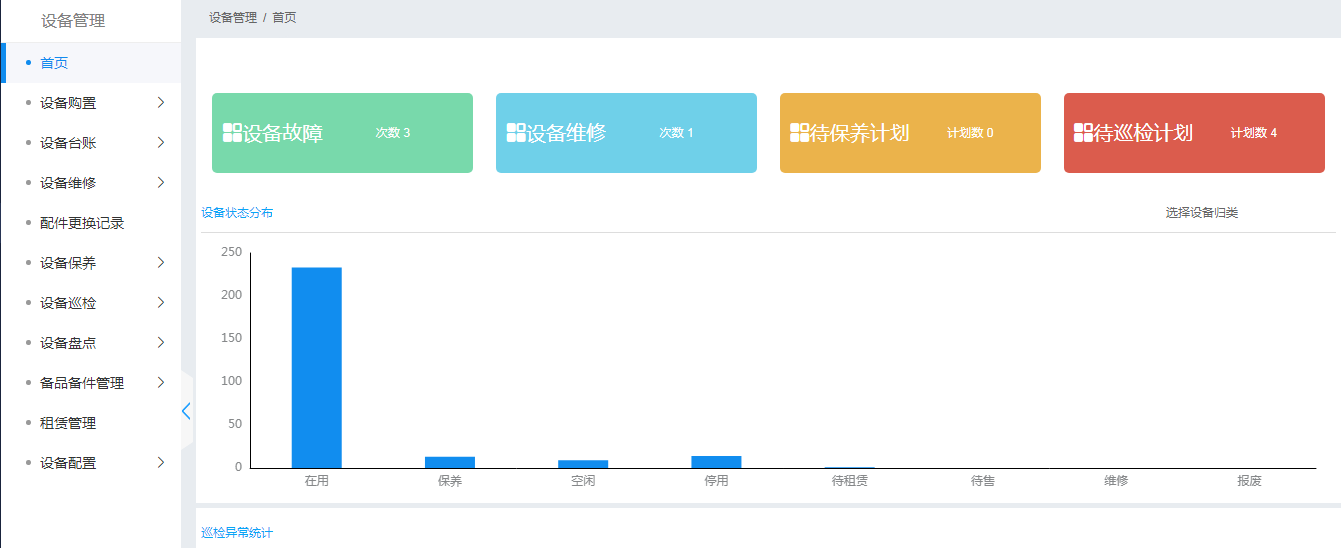Expand the 设备购置 submenu arrow

point(160,103)
